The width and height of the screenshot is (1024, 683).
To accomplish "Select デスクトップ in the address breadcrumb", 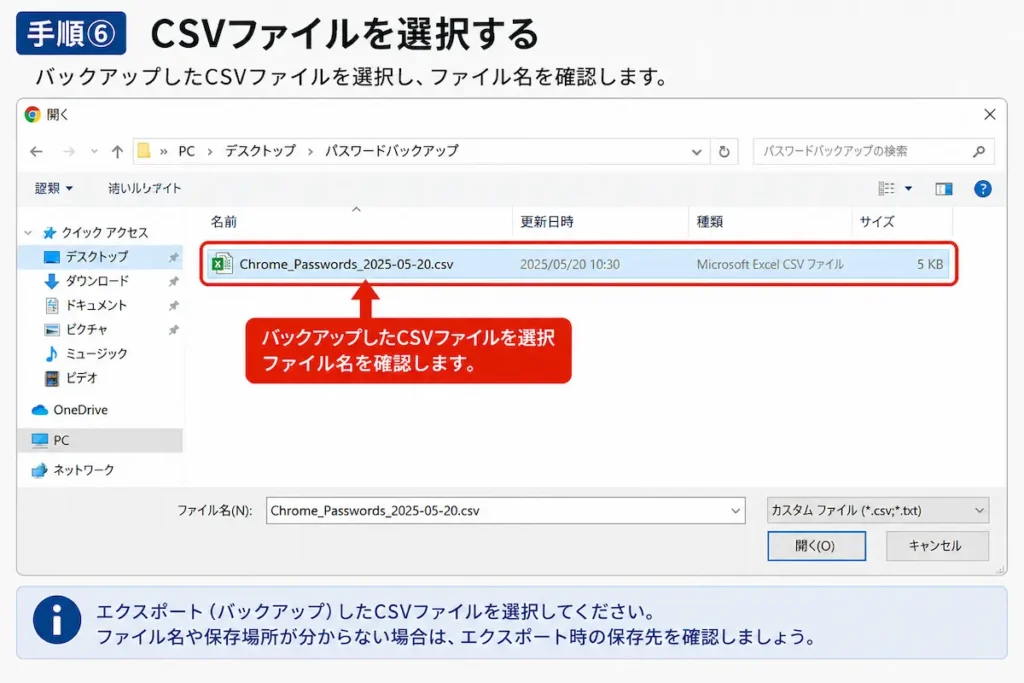I will click(x=261, y=151).
